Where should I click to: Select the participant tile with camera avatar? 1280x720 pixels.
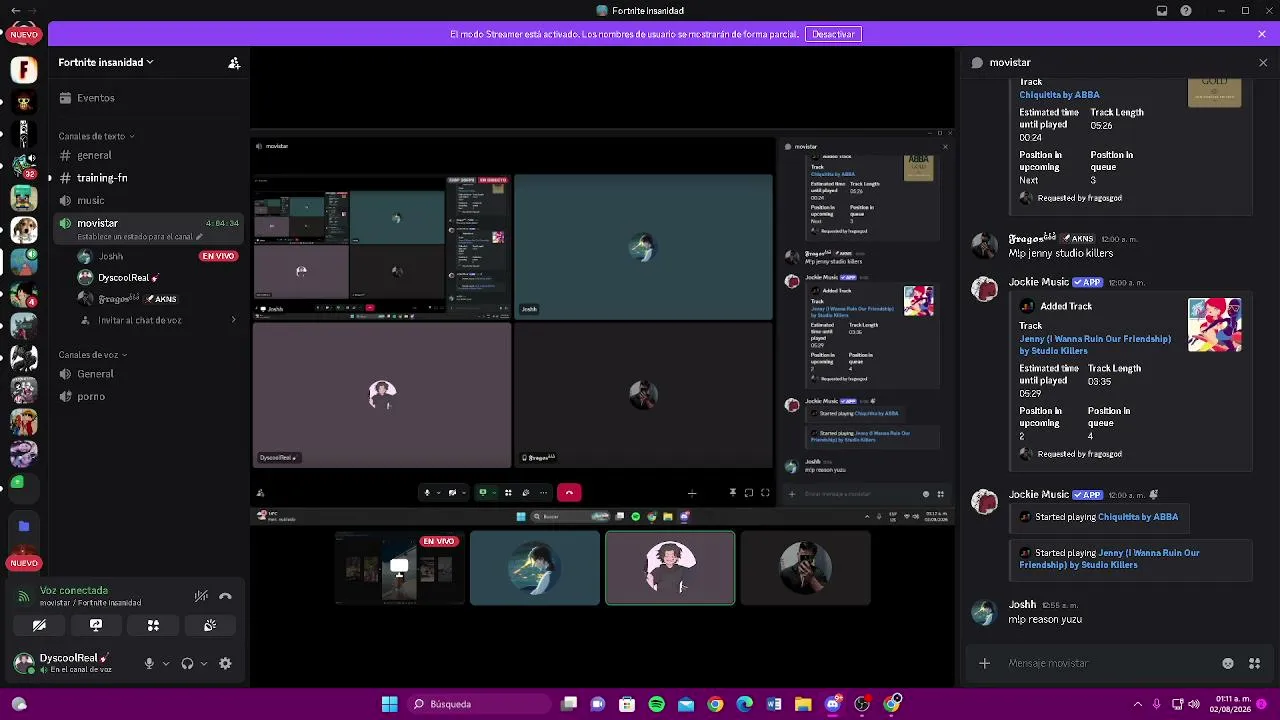click(x=806, y=568)
